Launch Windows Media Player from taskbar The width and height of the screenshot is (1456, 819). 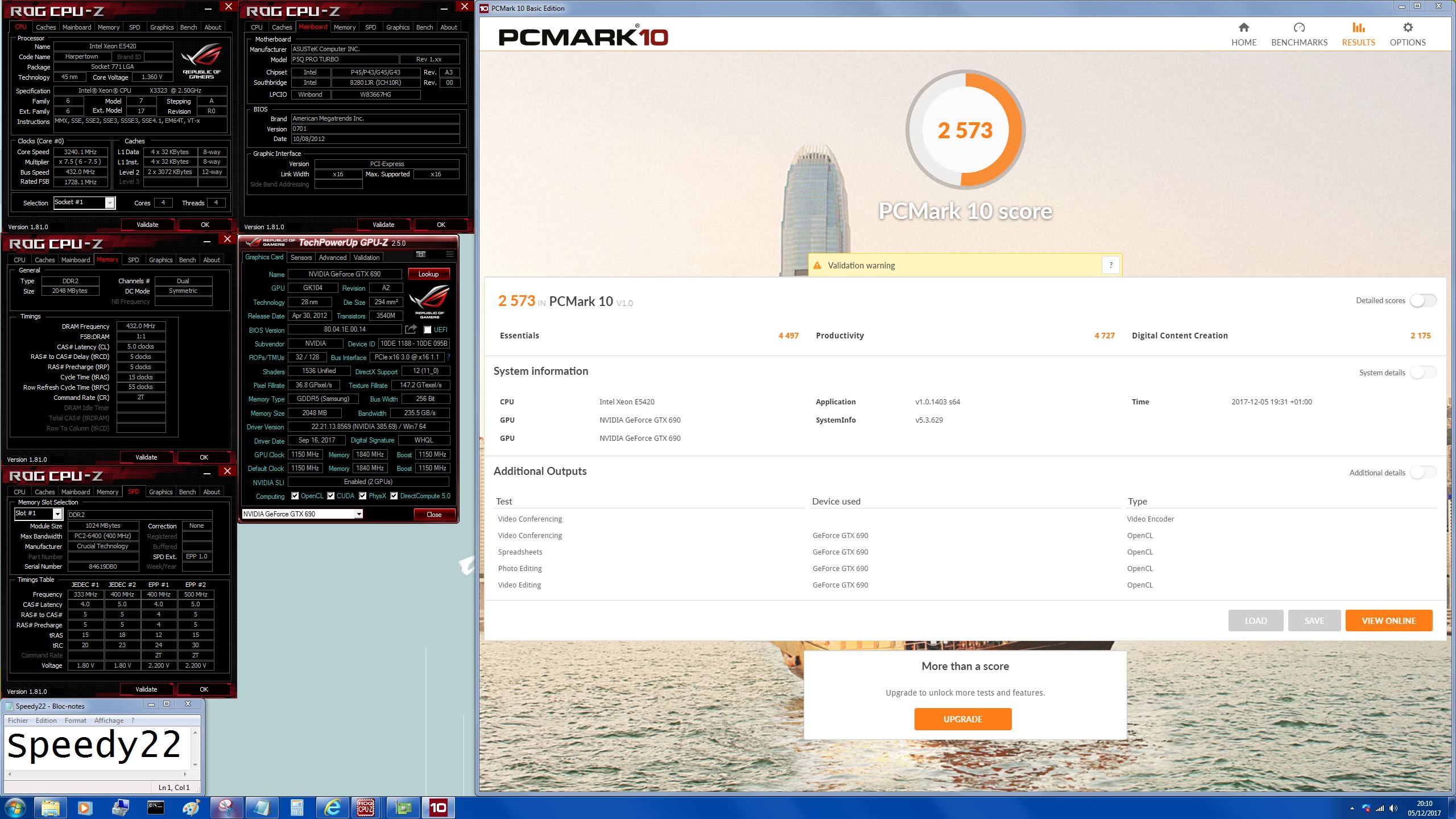click(x=85, y=808)
